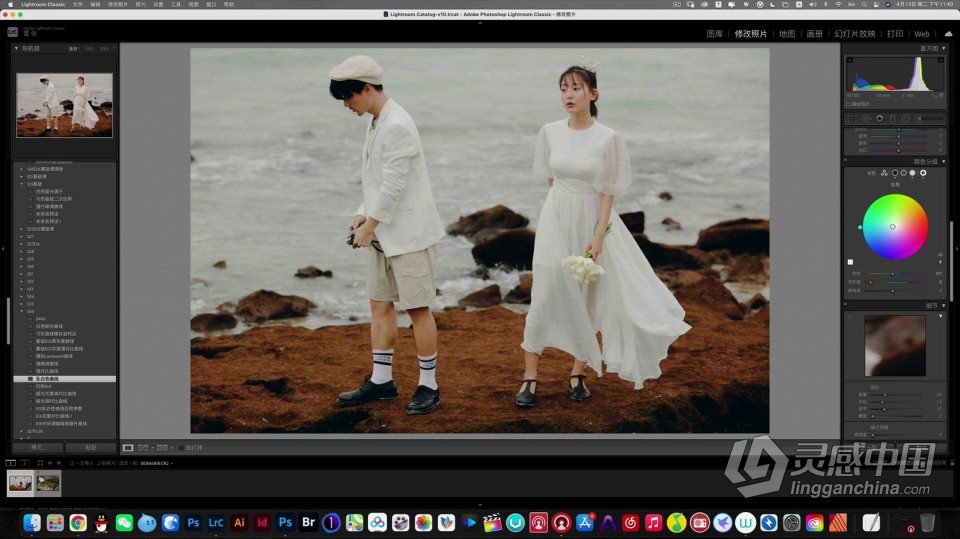
Task: Click the detail target picker icon
Action: point(850,317)
